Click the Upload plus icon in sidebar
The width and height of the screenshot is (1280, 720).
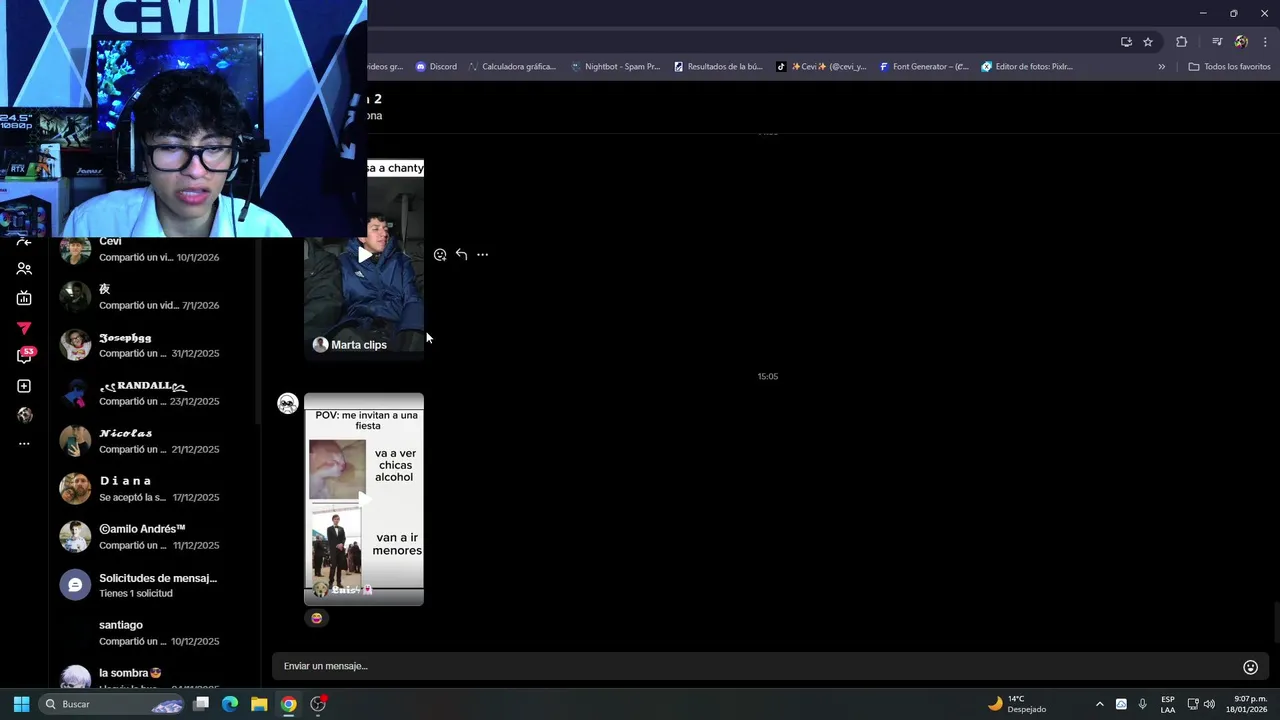point(24,386)
